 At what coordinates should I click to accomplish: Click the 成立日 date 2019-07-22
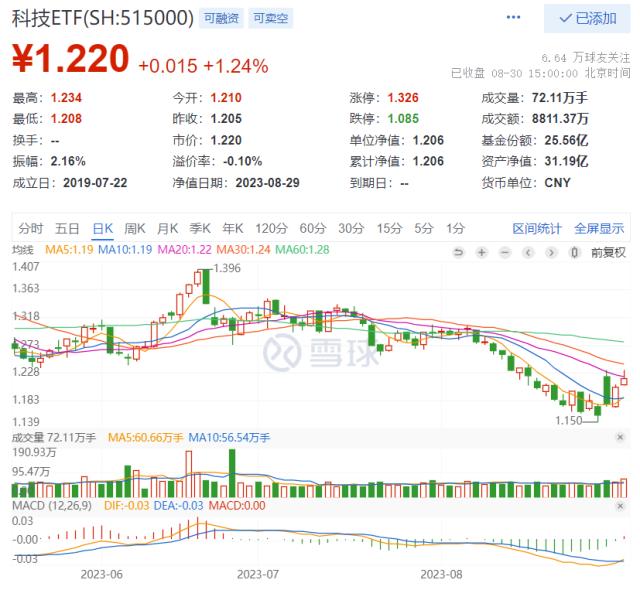point(95,183)
